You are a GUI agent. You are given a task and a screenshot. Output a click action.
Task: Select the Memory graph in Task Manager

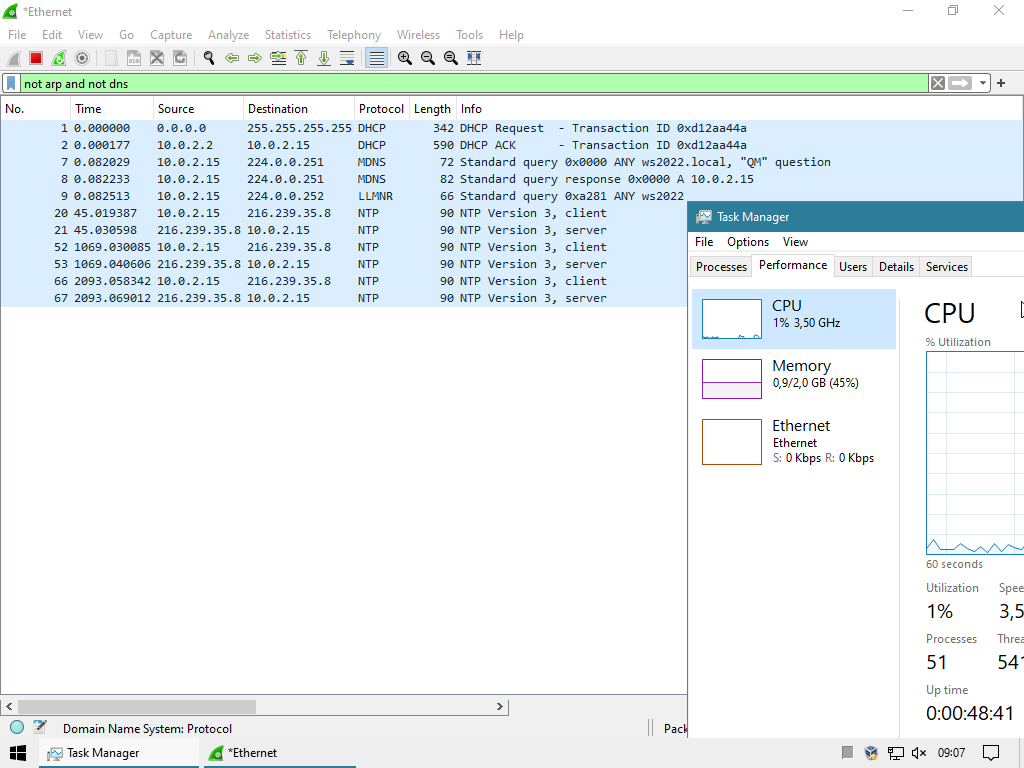coord(793,379)
